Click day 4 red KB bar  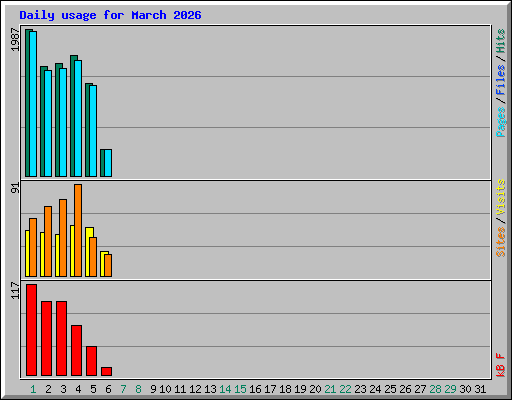(76, 350)
